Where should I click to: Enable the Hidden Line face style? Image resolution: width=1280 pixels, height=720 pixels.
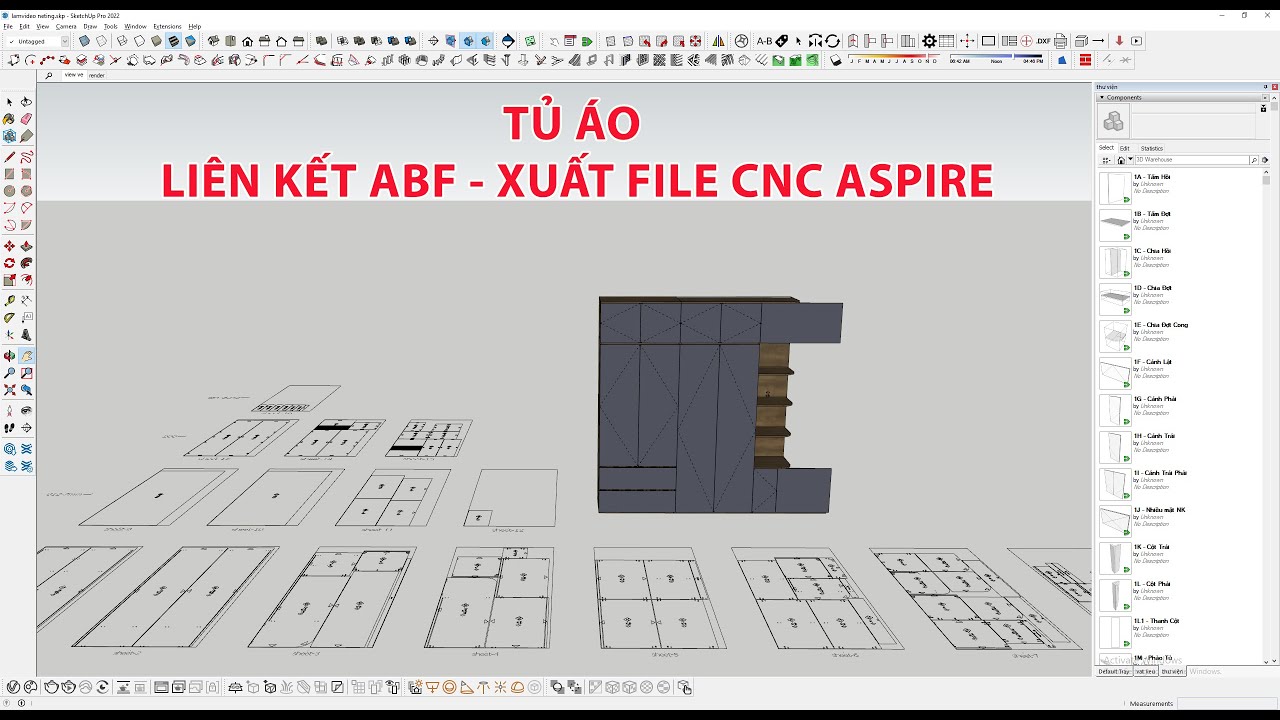pyautogui.click(x=139, y=41)
